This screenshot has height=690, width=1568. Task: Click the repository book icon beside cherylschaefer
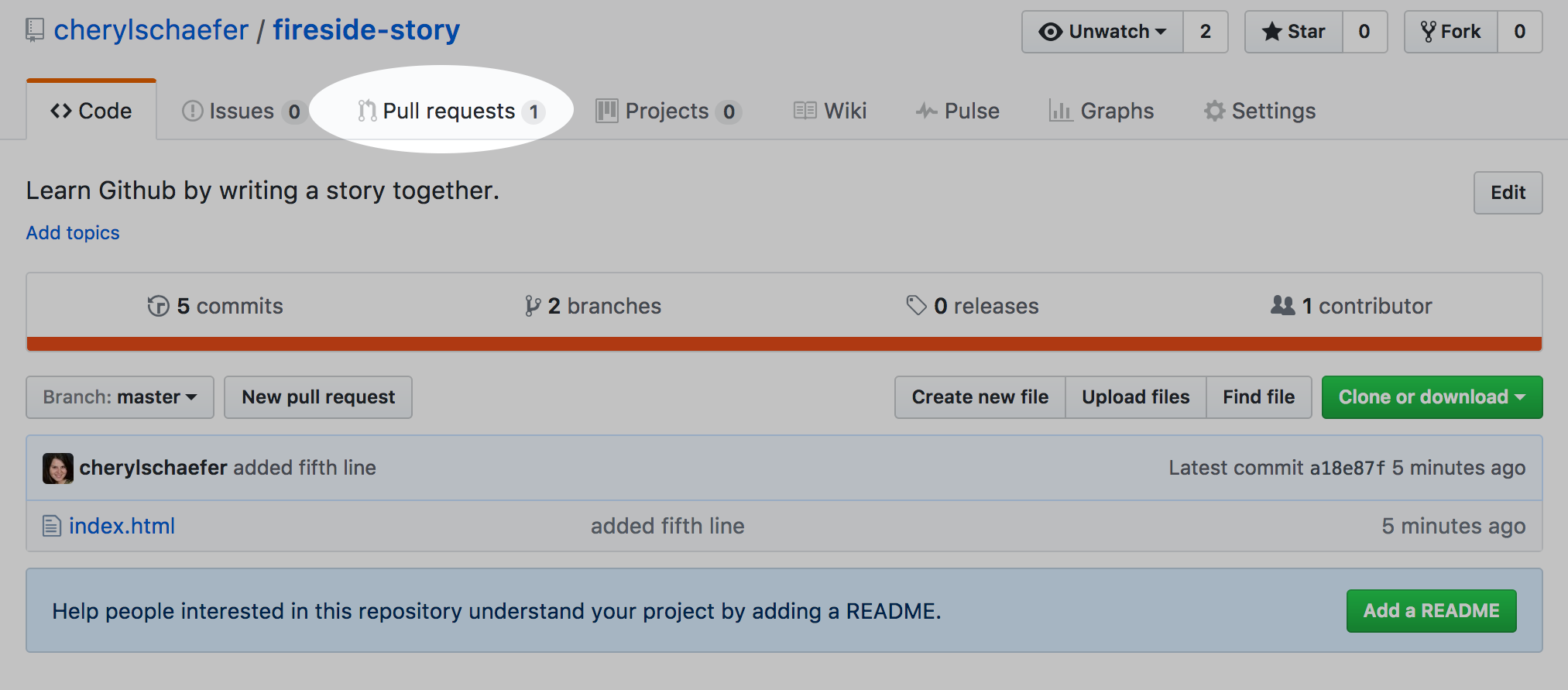click(35, 30)
